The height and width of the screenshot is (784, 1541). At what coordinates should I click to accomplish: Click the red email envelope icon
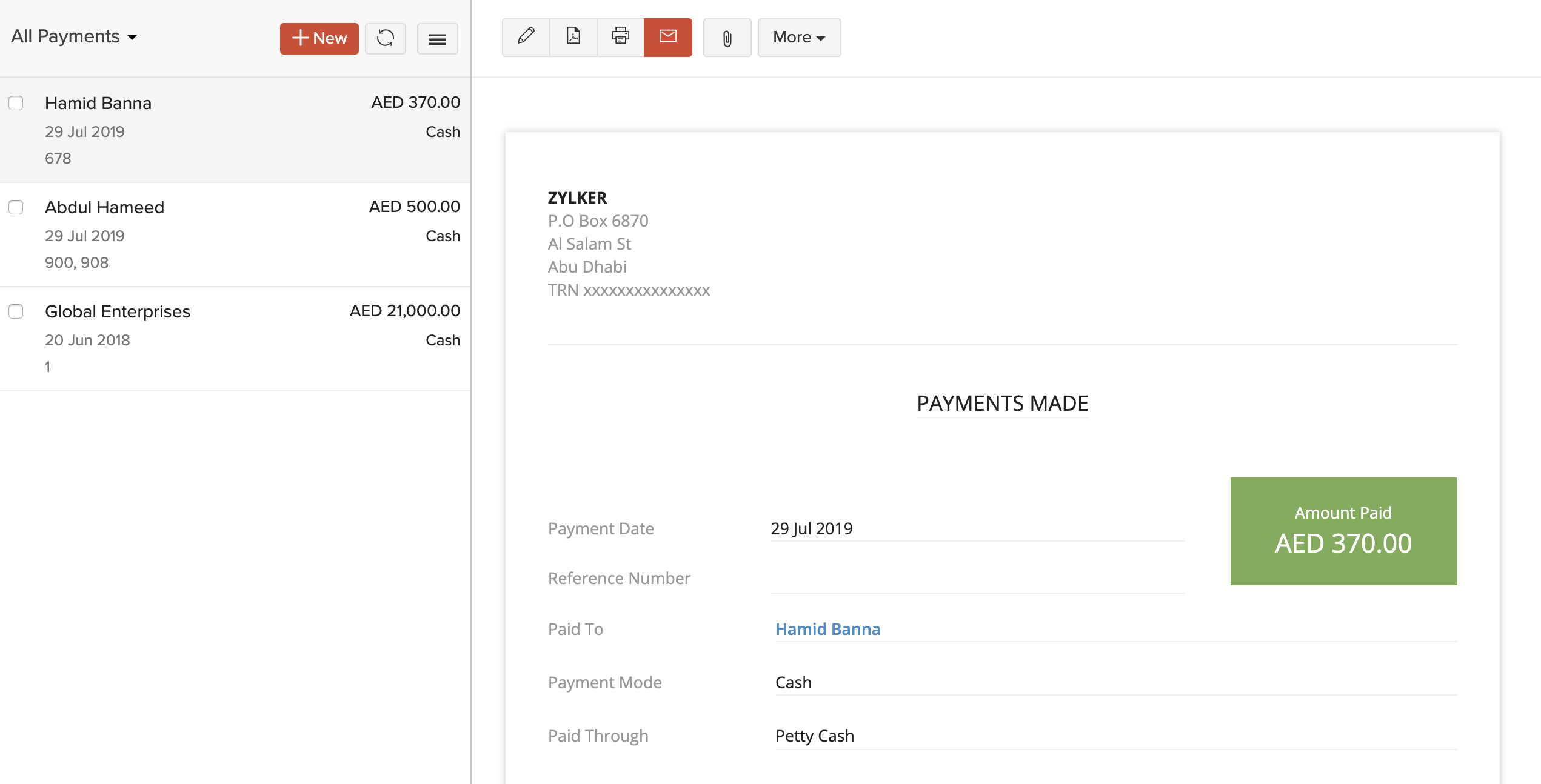tap(667, 37)
